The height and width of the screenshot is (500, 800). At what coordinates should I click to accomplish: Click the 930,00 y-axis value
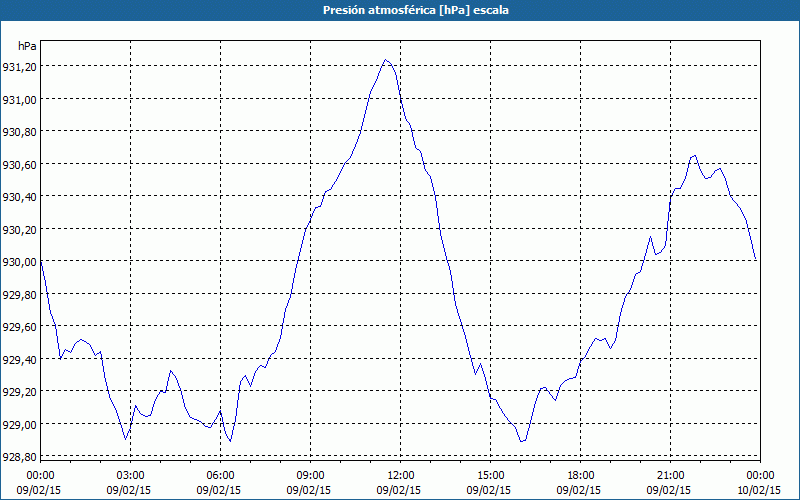tap(19, 262)
